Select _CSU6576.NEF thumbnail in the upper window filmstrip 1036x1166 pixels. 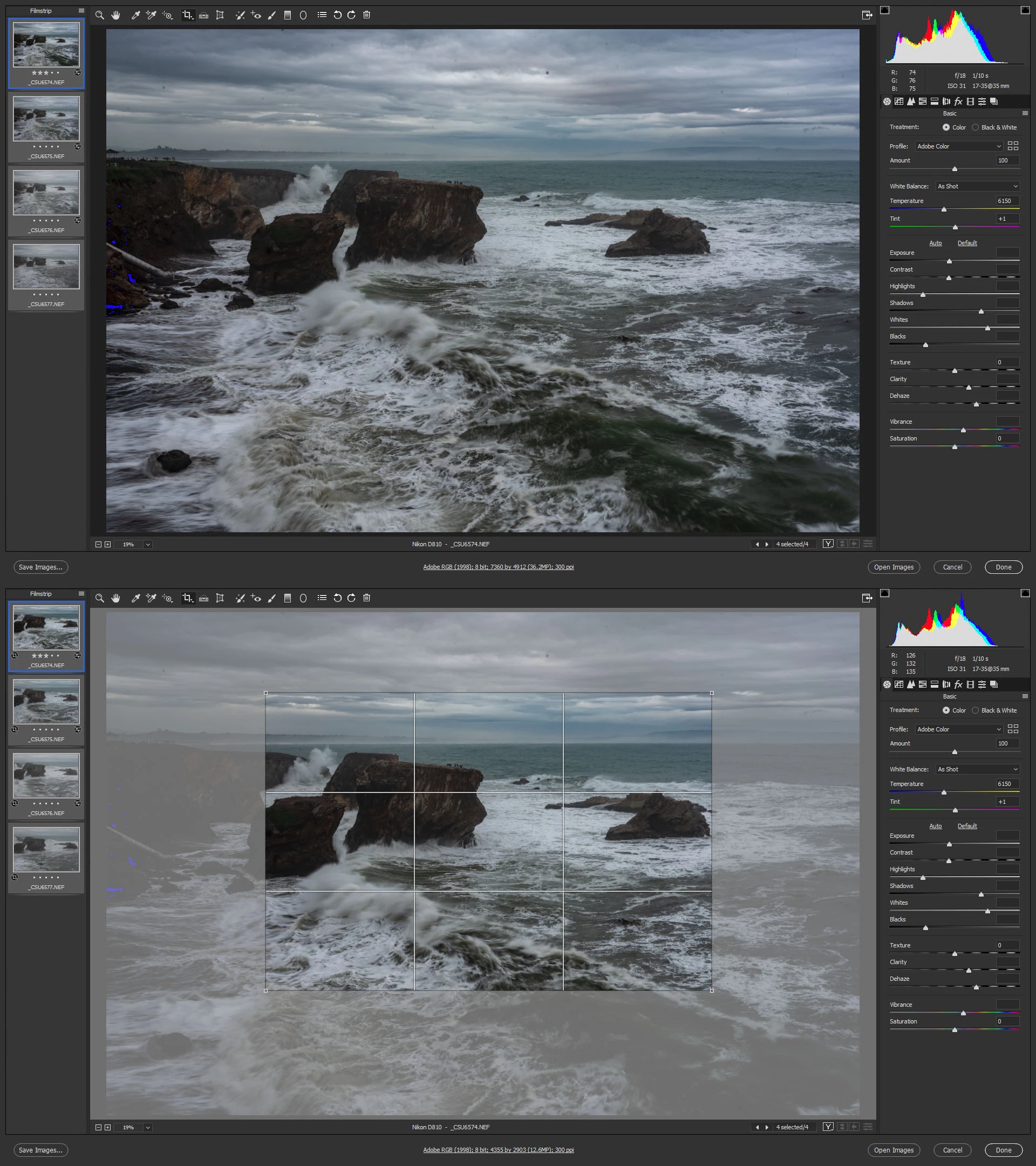click(46, 193)
